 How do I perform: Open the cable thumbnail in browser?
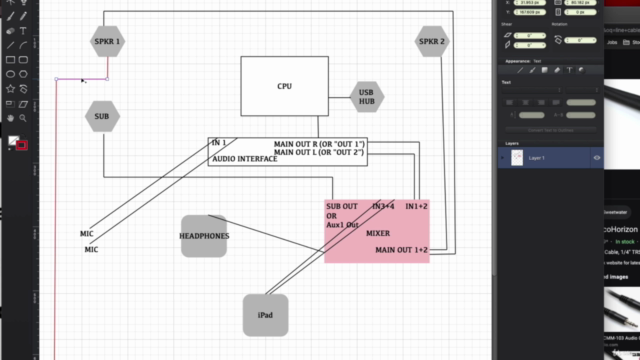point(622,310)
